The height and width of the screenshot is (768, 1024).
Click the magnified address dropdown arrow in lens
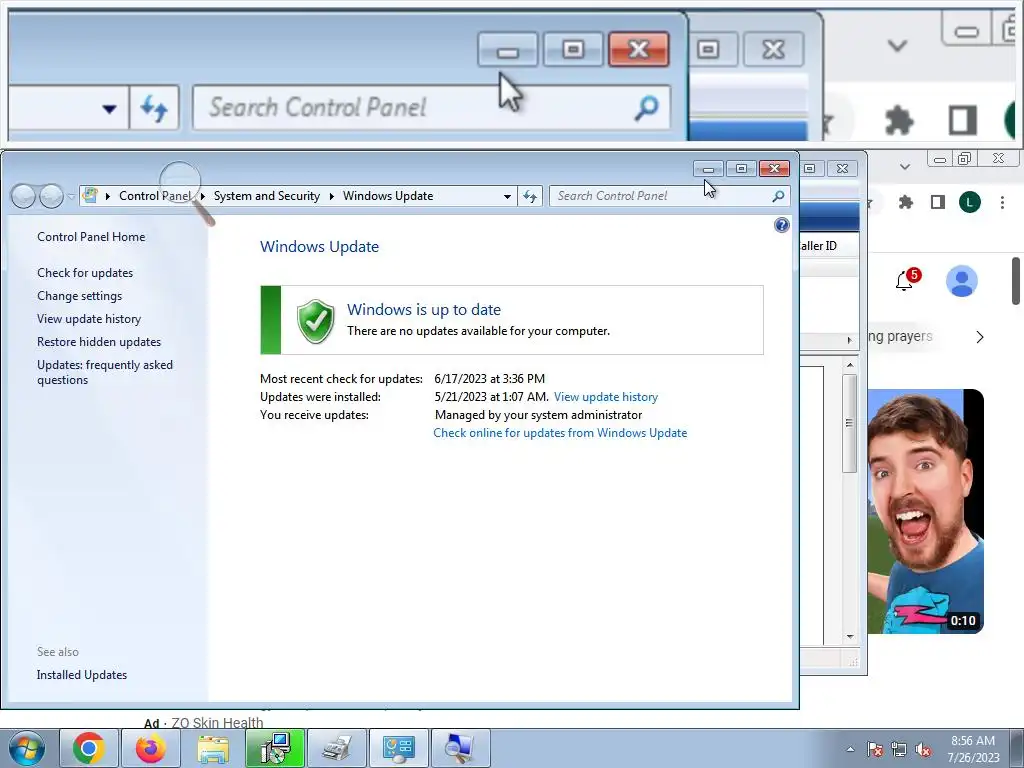click(109, 108)
